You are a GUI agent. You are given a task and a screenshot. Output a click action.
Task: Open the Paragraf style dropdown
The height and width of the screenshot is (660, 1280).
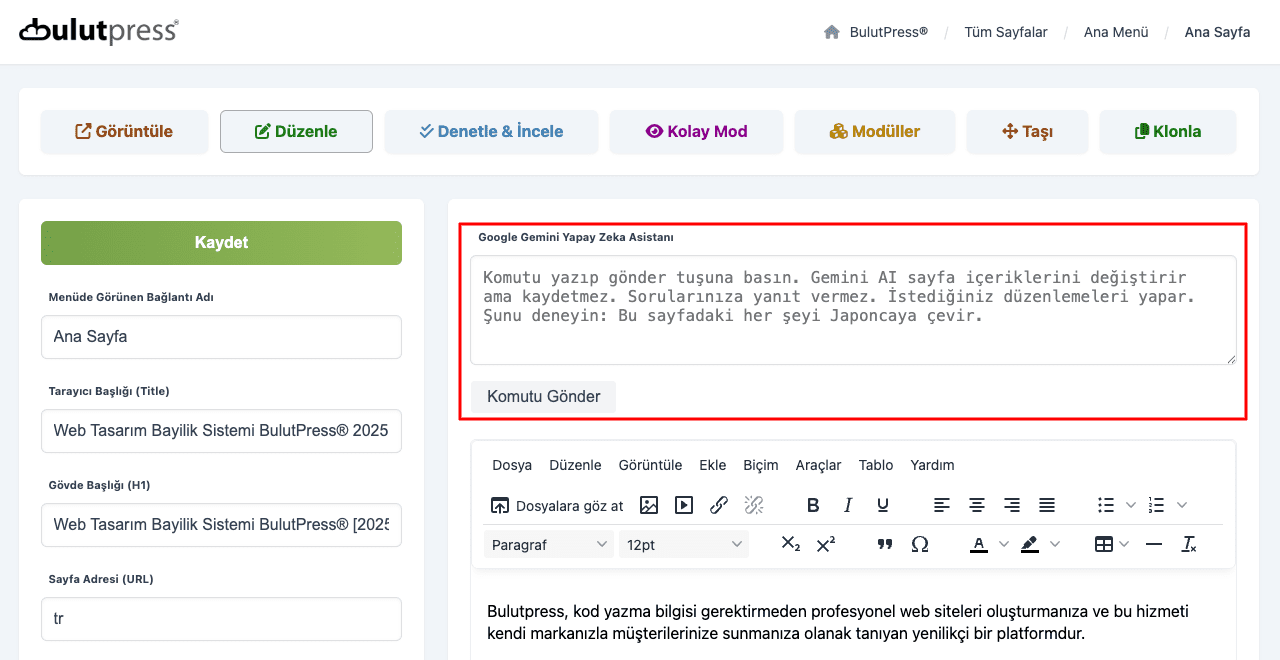[x=548, y=544]
